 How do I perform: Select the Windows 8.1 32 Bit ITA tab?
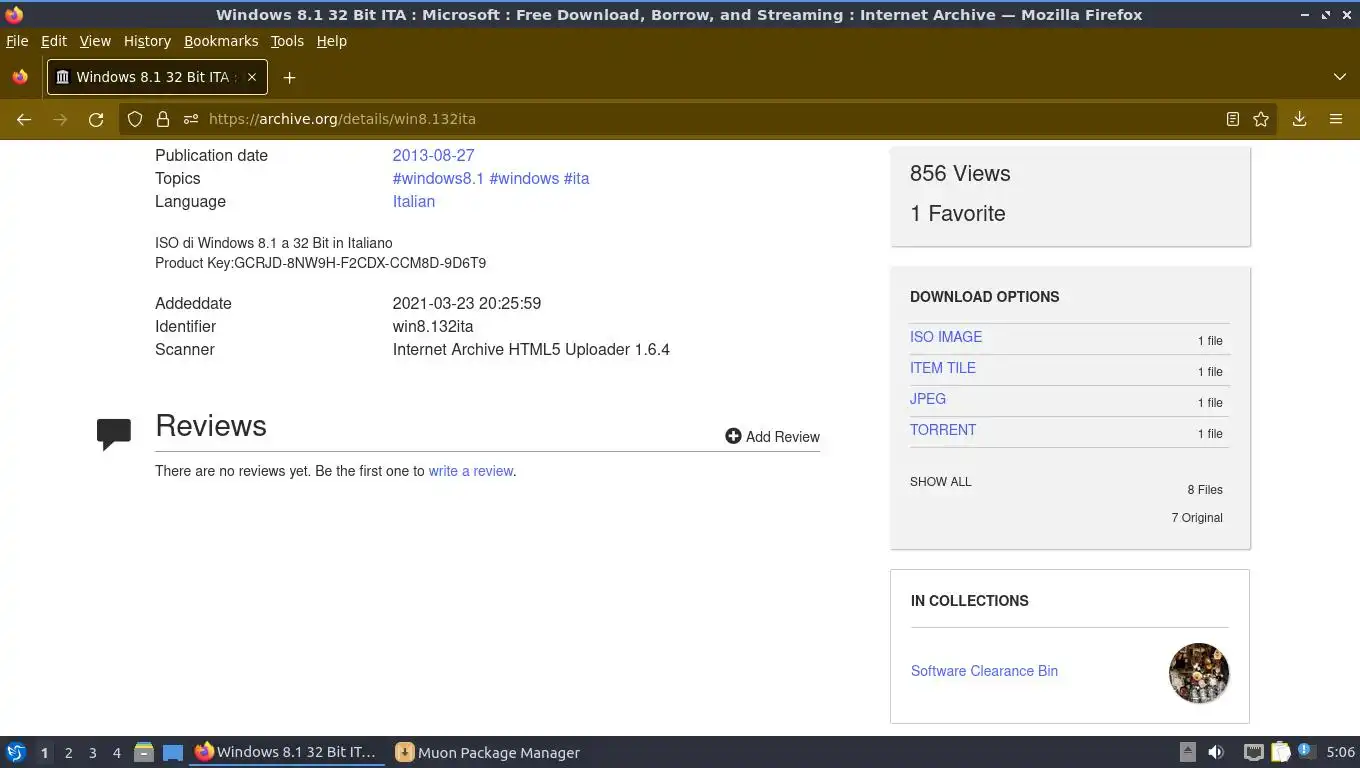[x=156, y=77]
